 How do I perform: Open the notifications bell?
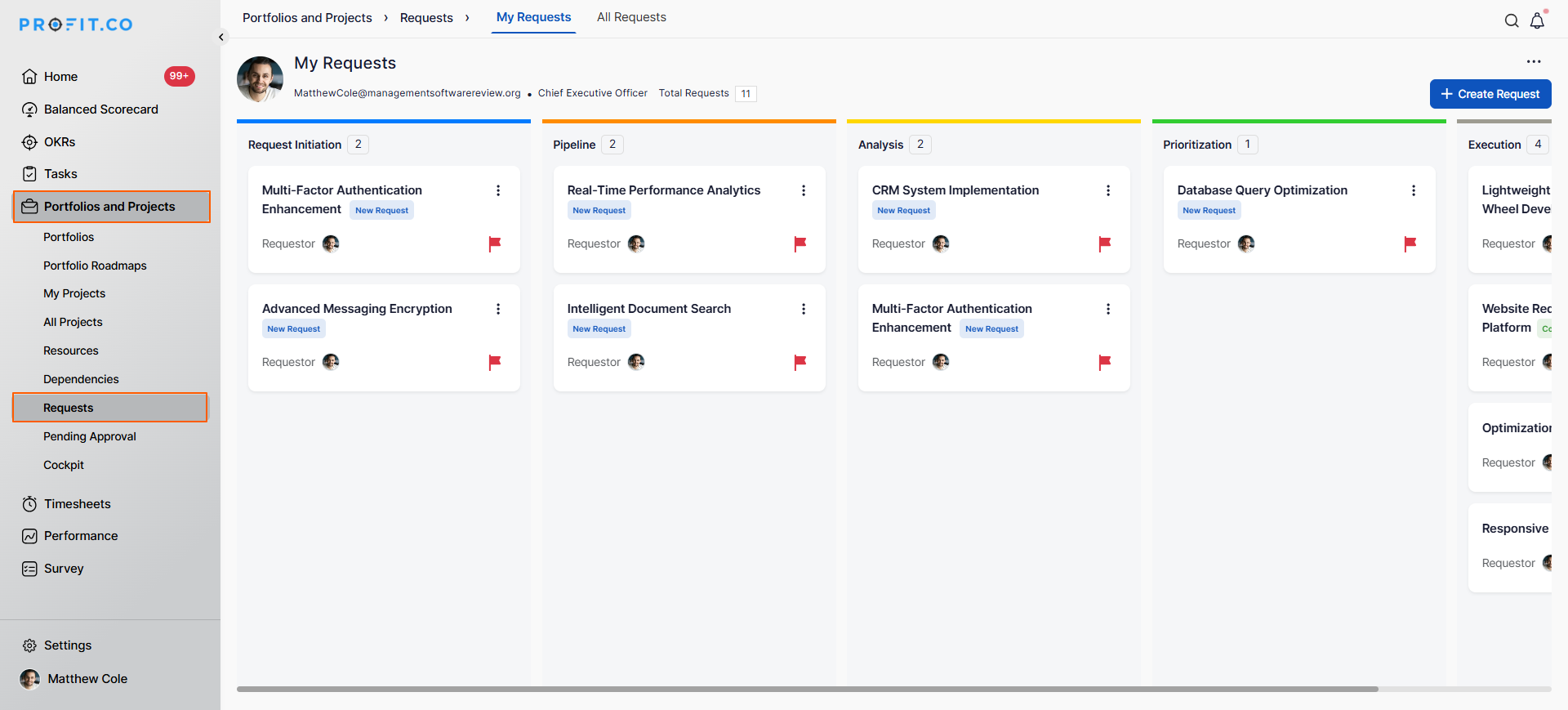(1538, 20)
